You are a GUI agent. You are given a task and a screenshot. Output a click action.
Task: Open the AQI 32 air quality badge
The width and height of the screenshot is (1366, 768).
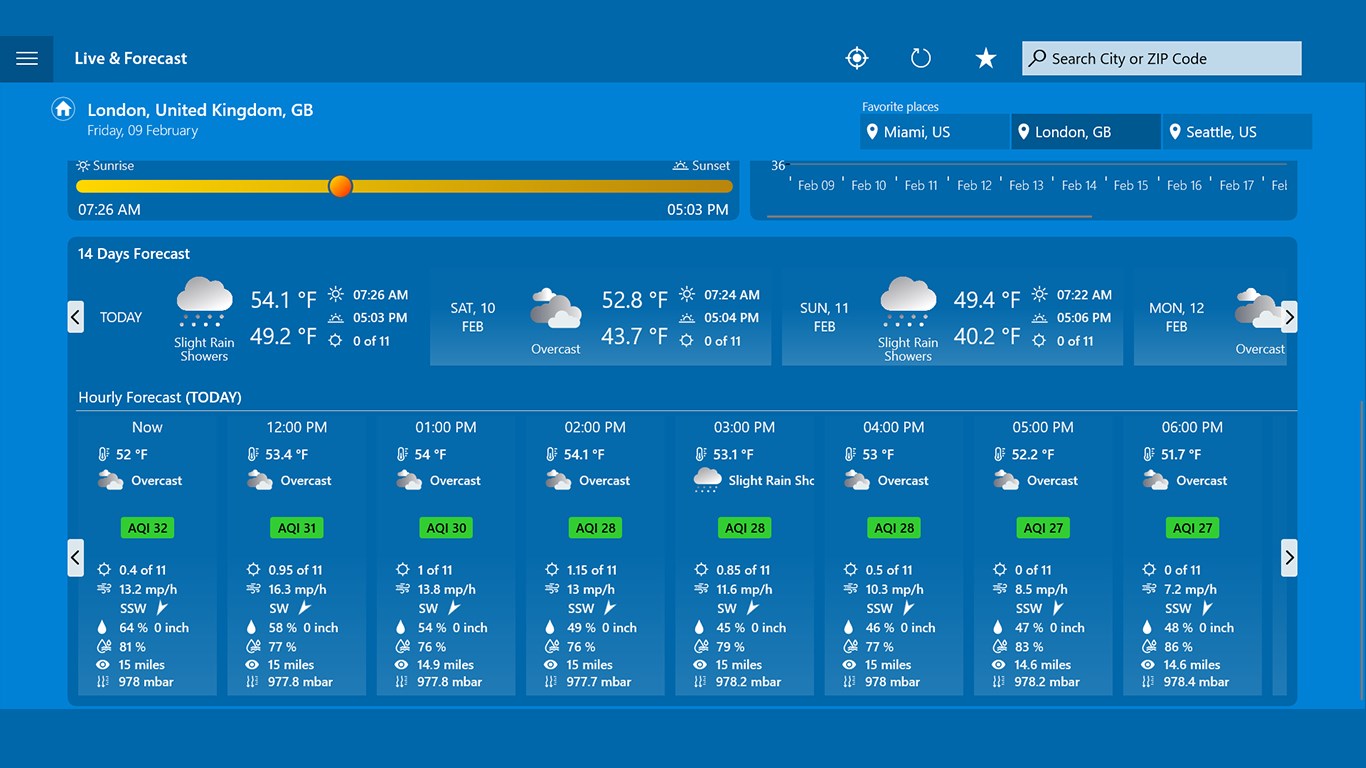pyautogui.click(x=147, y=527)
